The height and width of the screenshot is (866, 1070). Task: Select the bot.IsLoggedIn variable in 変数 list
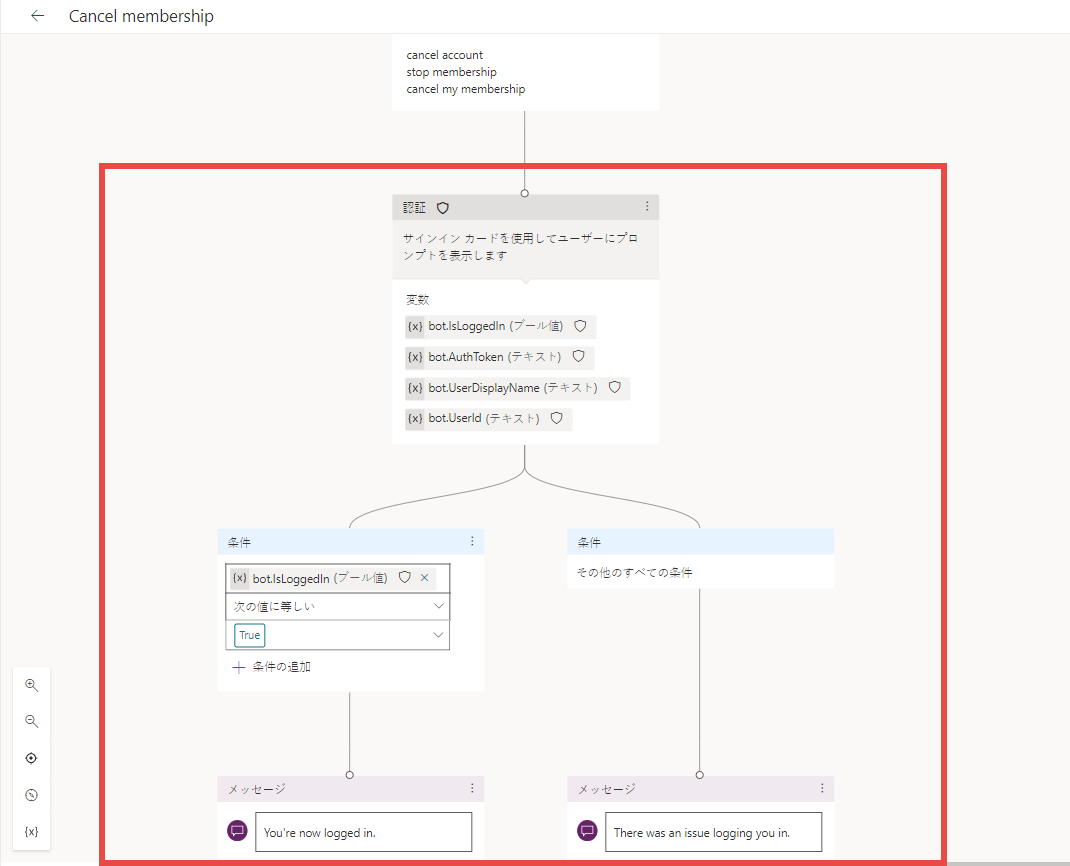click(500, 326)
